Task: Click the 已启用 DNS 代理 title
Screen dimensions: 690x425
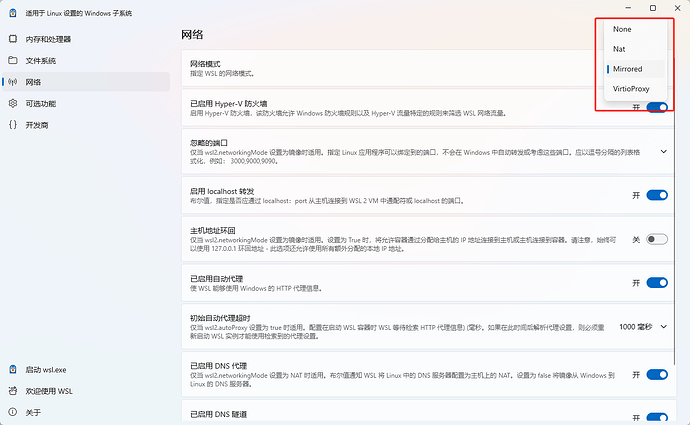Action: coord(218,366)
